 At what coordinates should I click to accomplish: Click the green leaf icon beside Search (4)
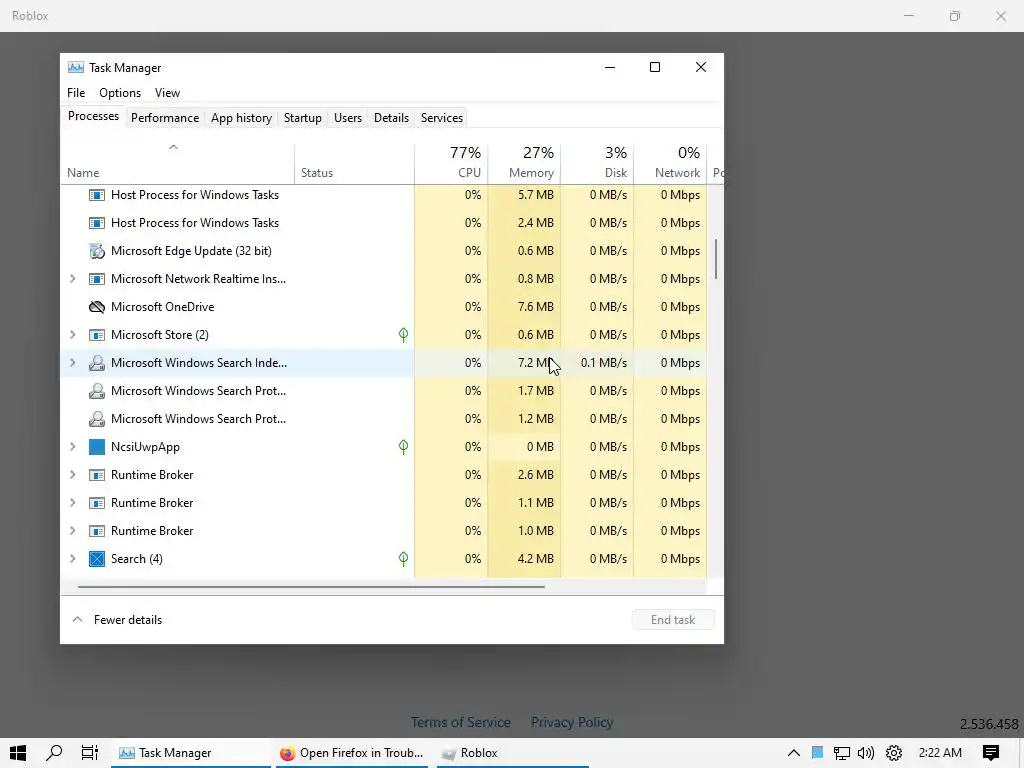404,559
